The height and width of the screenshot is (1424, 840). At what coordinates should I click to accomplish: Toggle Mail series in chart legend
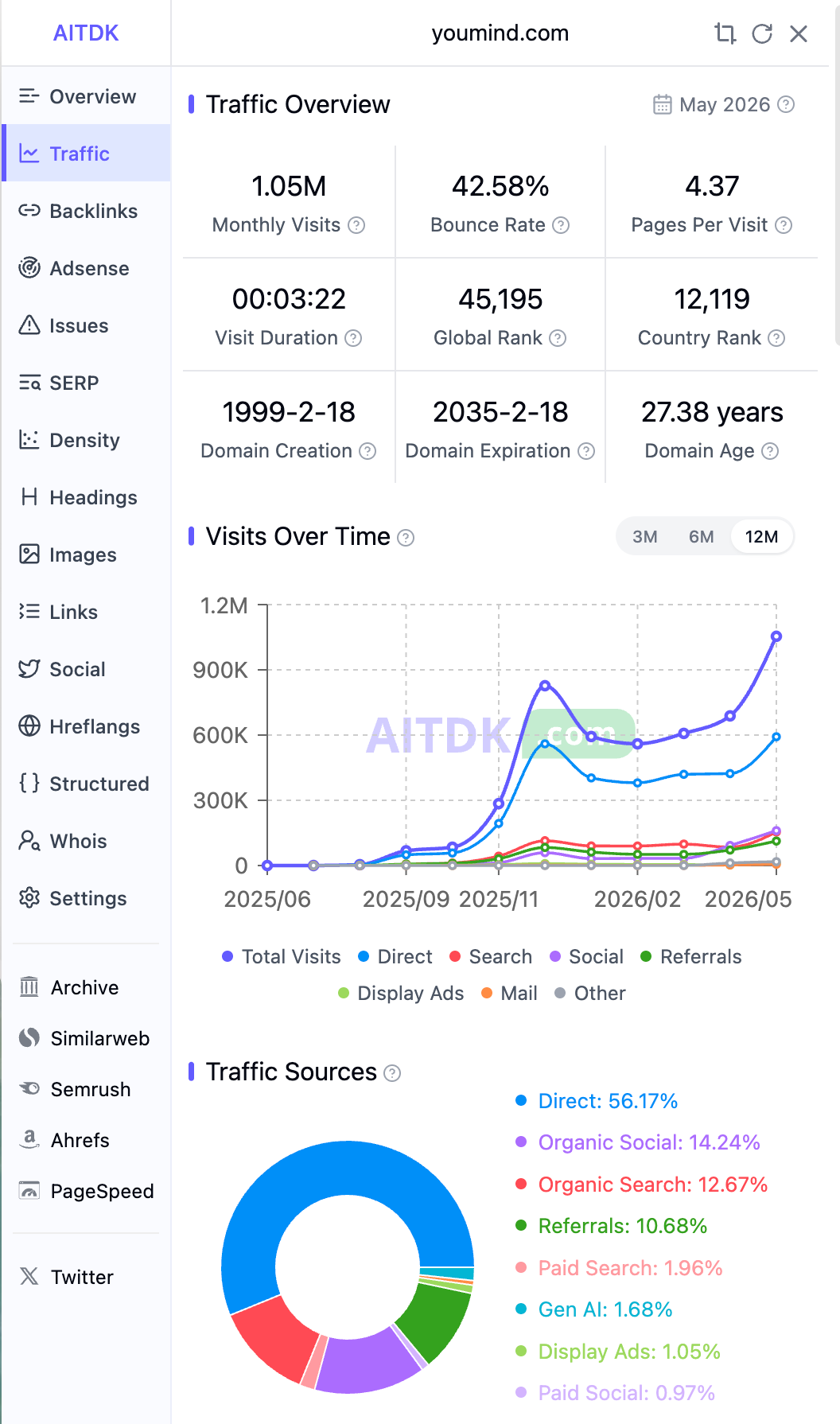509,994
